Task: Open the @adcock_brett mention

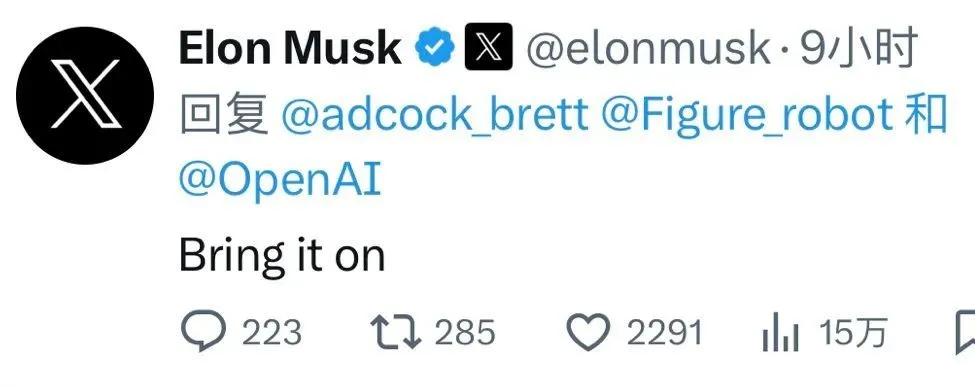Action: [x=434, y=115]
